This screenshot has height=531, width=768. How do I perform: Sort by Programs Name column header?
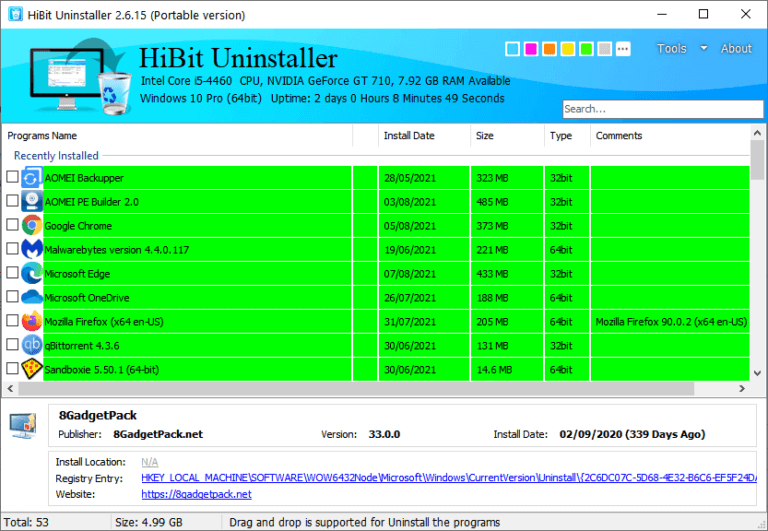coord(177,136)
